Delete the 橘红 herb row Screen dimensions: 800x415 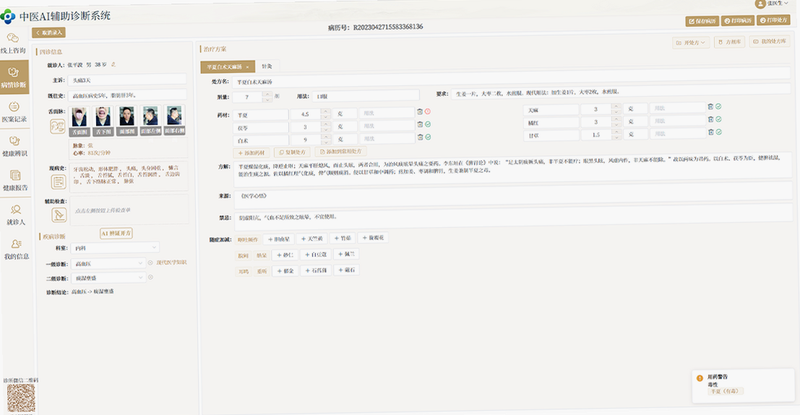point(710,119)
